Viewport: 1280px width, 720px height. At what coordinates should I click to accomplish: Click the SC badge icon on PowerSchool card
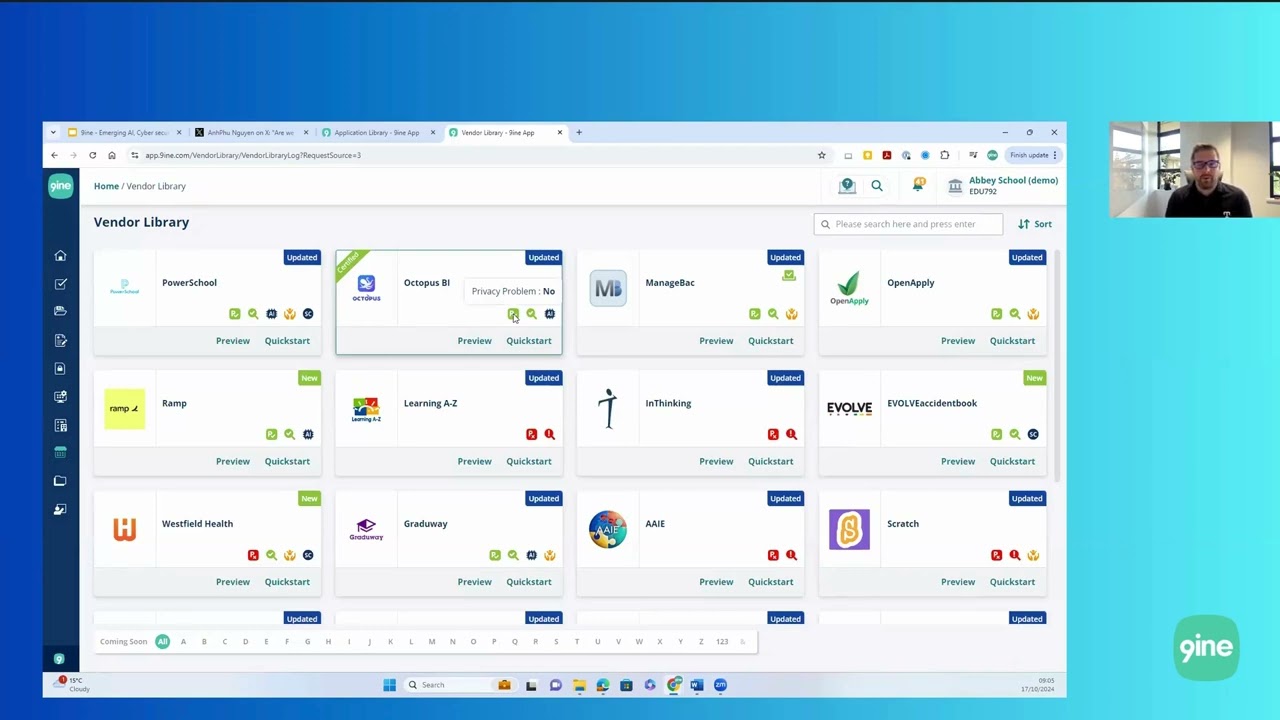tap(308, 314)
